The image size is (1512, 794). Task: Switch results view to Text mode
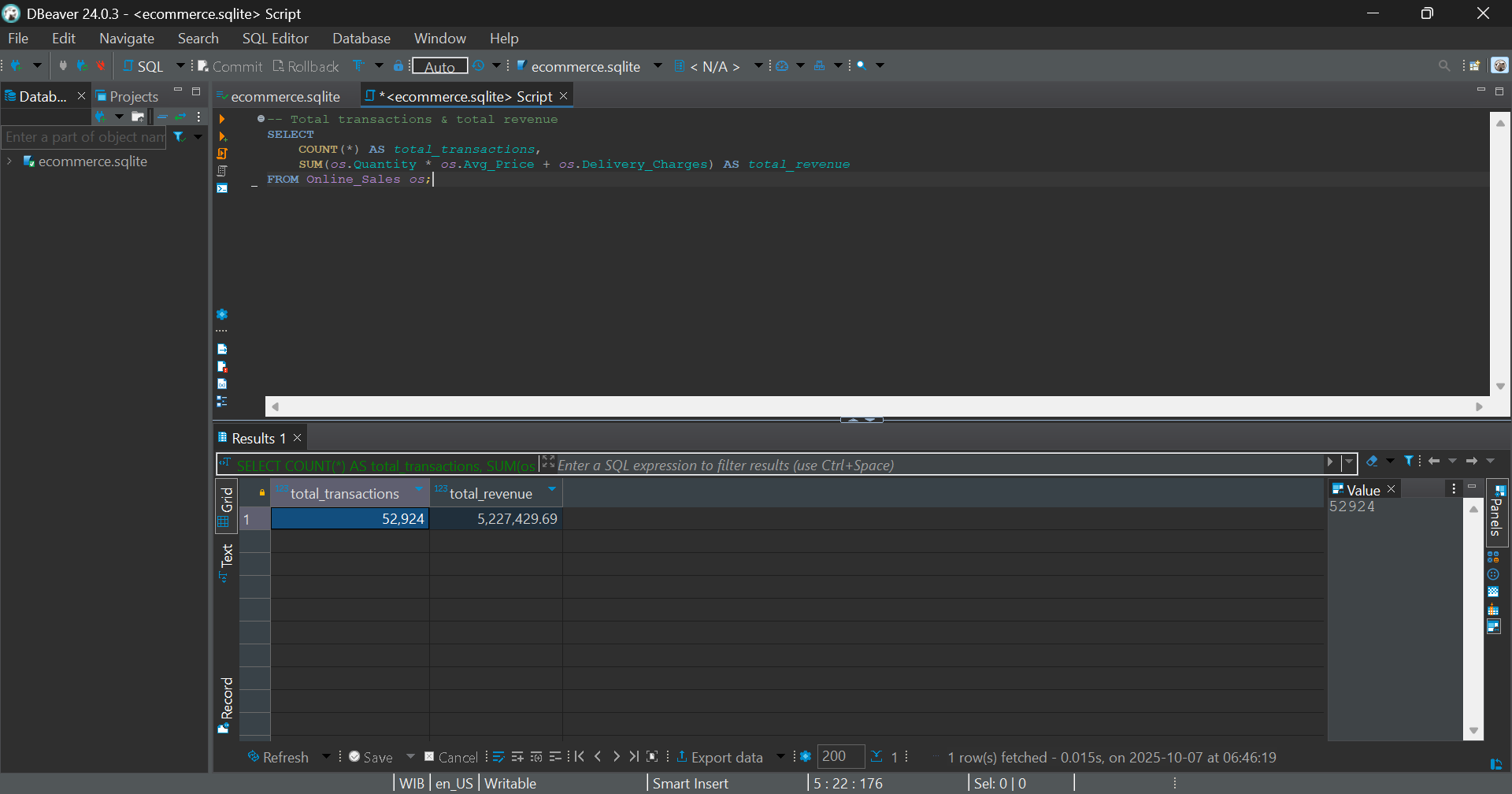[227, 556]
